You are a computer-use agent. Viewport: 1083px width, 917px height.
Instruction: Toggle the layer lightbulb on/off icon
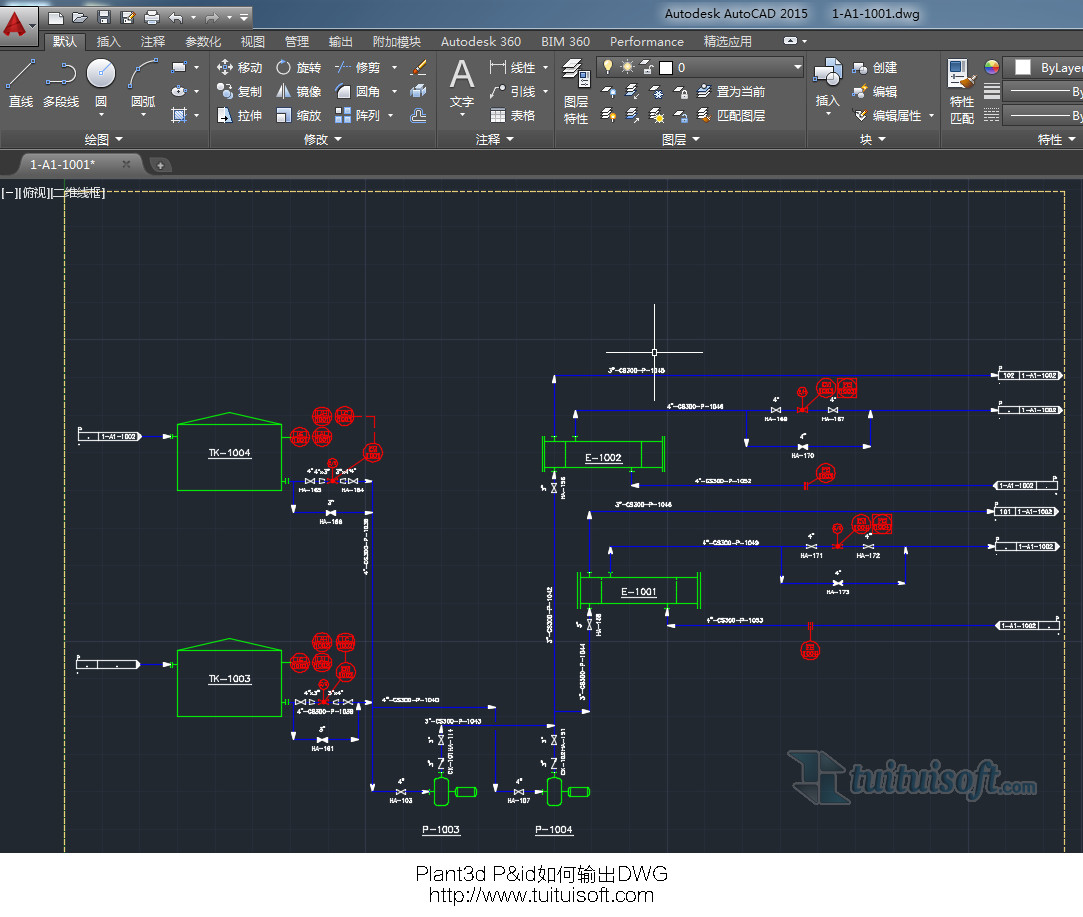point(607,67)
